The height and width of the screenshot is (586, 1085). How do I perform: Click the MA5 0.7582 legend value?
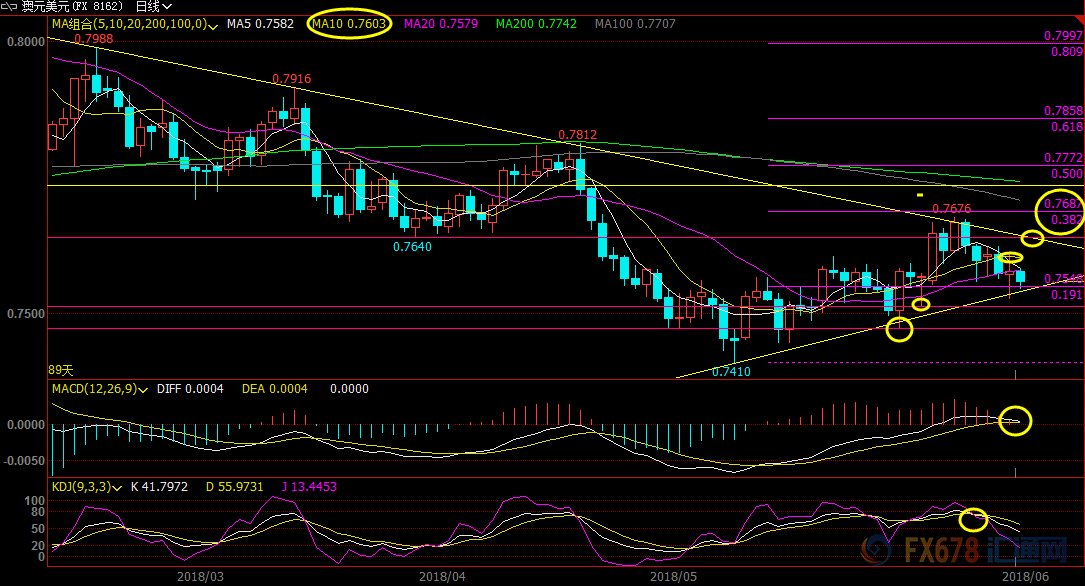click(260, 24)
